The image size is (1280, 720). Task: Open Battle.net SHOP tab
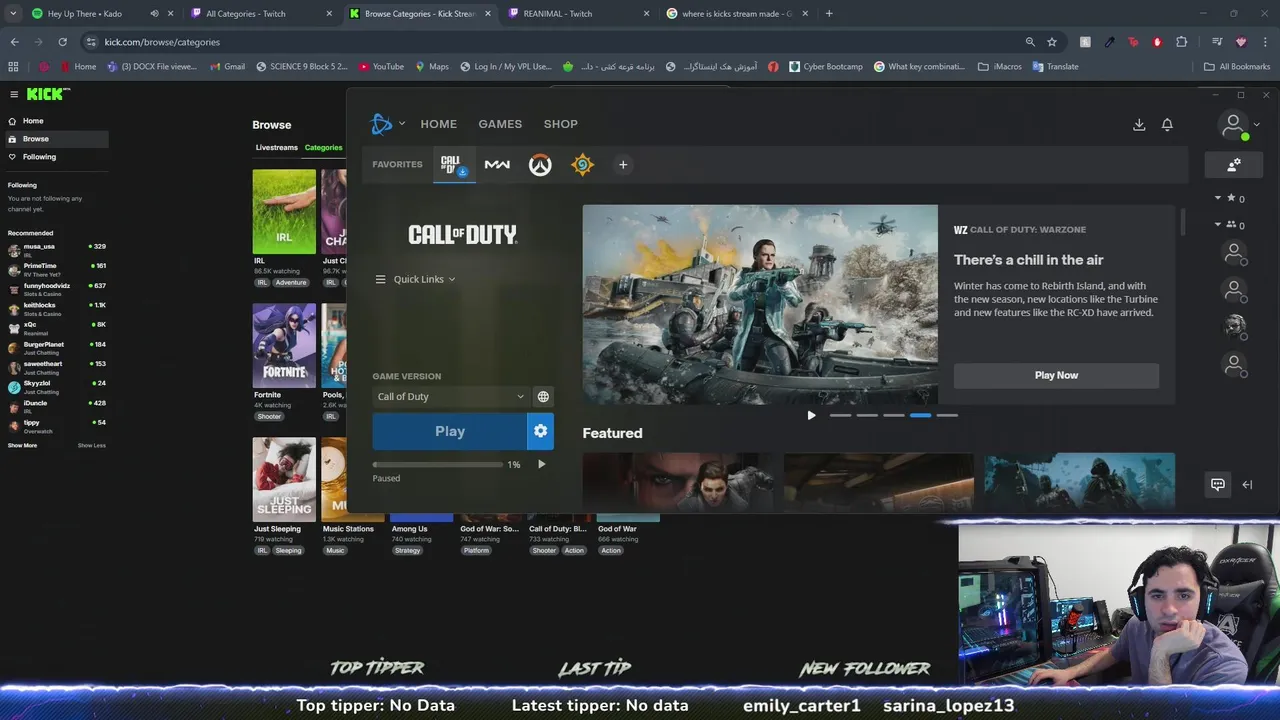[x=560, y=124]
